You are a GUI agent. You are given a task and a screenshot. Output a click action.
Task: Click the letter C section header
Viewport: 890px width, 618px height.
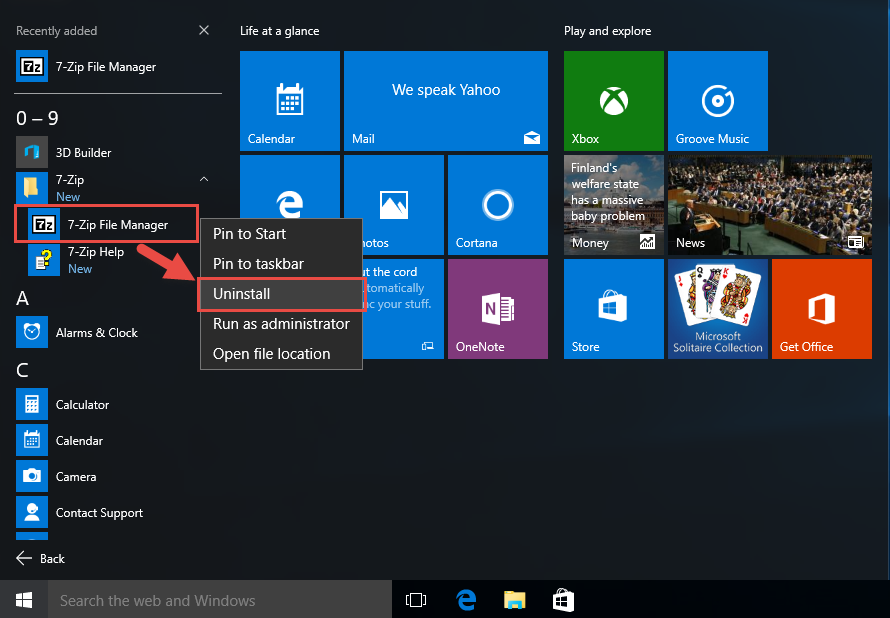point(22,370)
